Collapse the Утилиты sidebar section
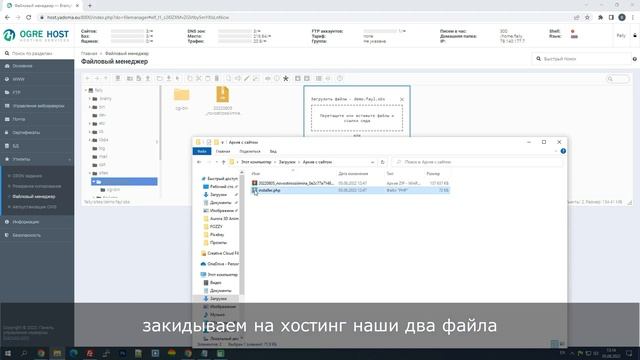640x360 pixels. point(37,159)
